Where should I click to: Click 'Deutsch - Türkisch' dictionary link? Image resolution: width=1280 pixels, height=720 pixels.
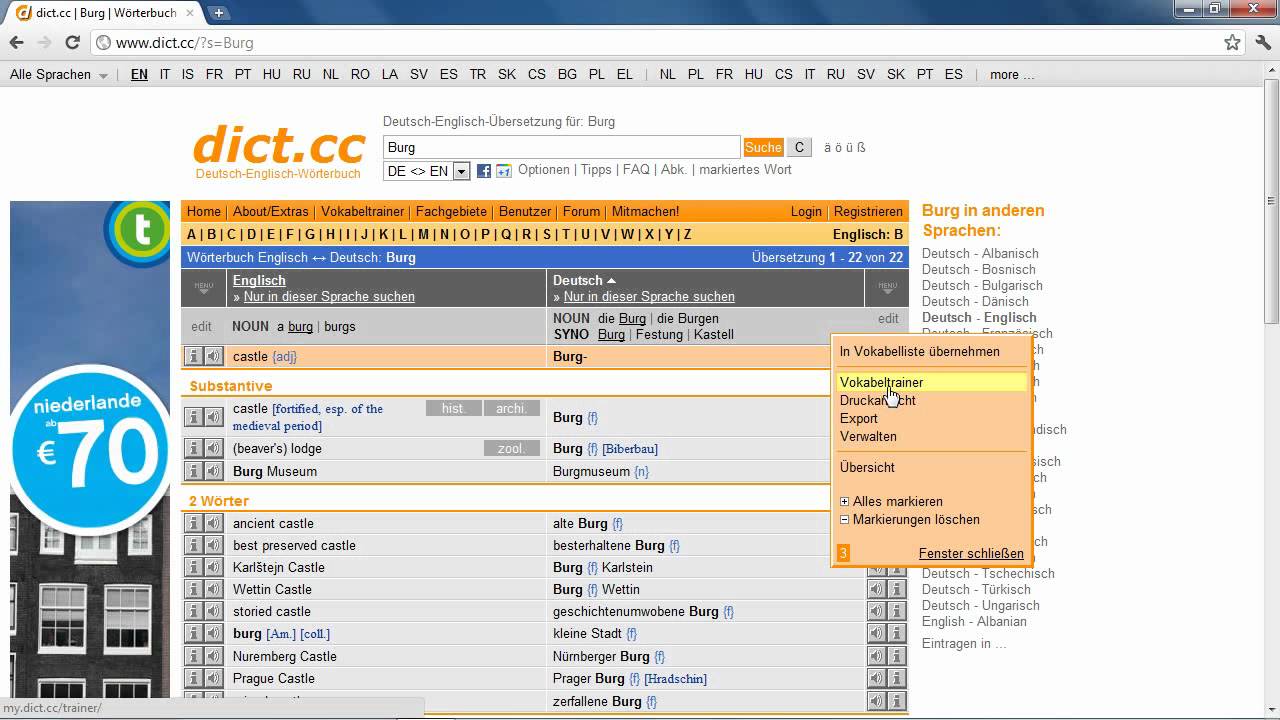tap(976, 589)
